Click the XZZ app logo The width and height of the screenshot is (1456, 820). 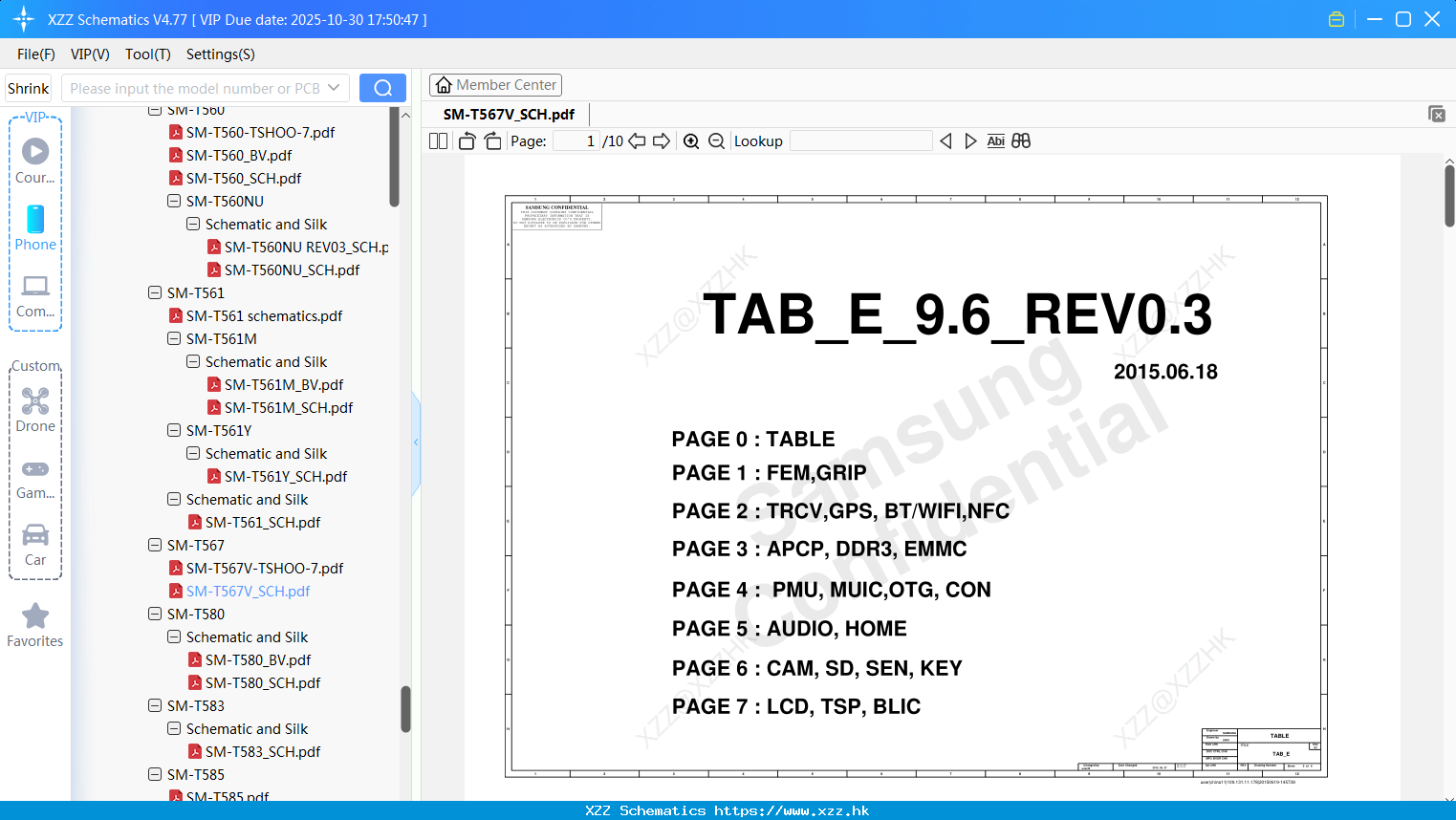click(24, 19)
